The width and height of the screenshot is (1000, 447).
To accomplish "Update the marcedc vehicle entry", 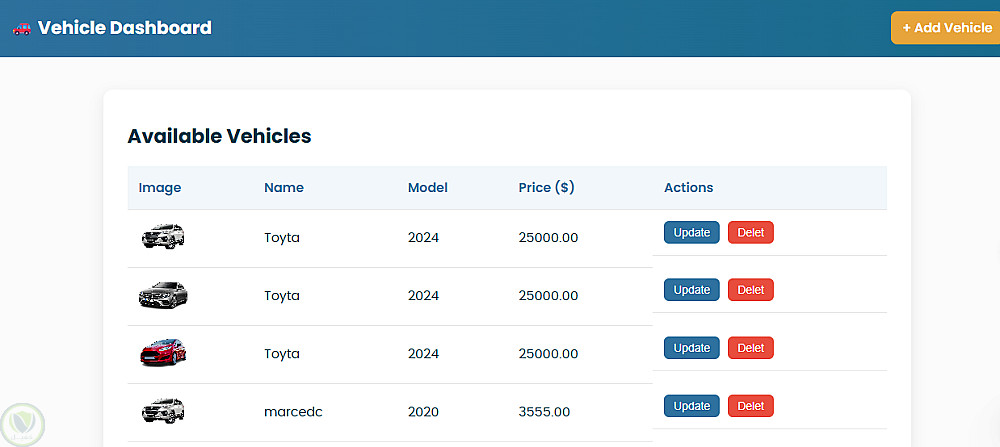I will coord(691,406).
